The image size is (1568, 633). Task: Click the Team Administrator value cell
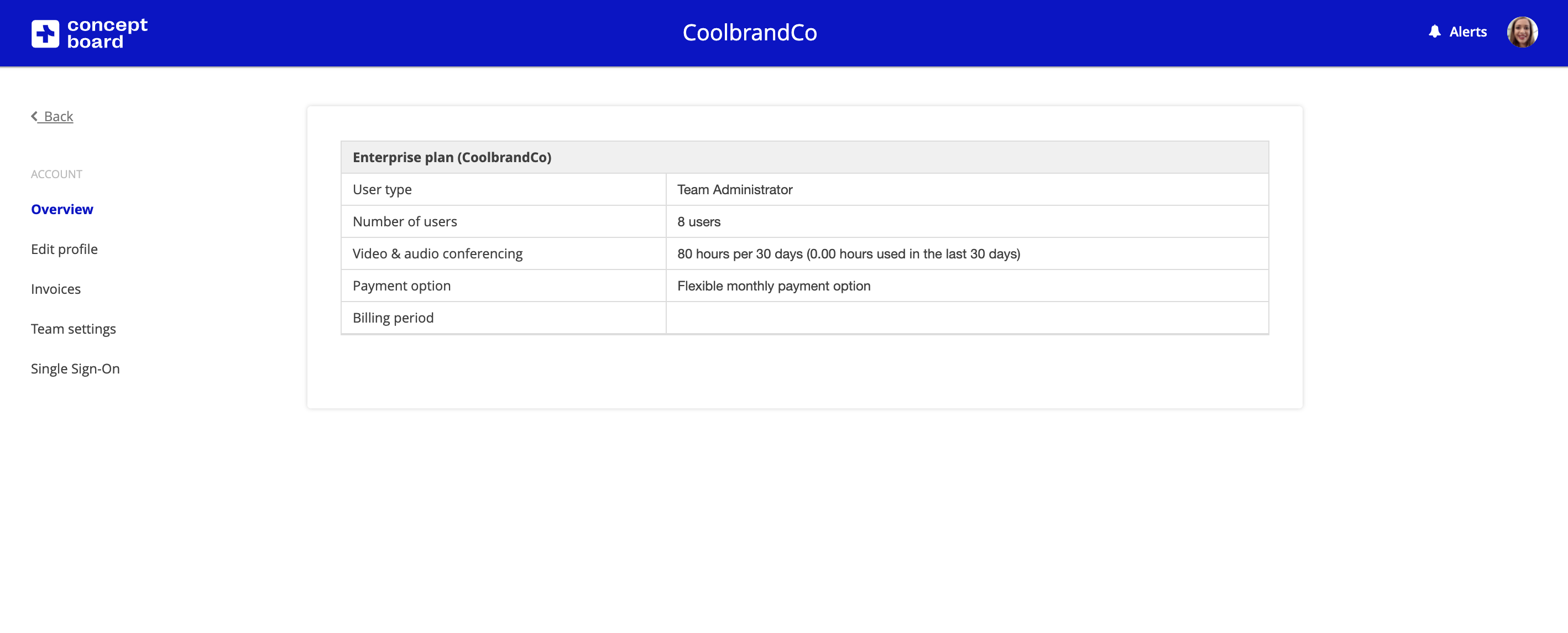click(x=735, y=189)
